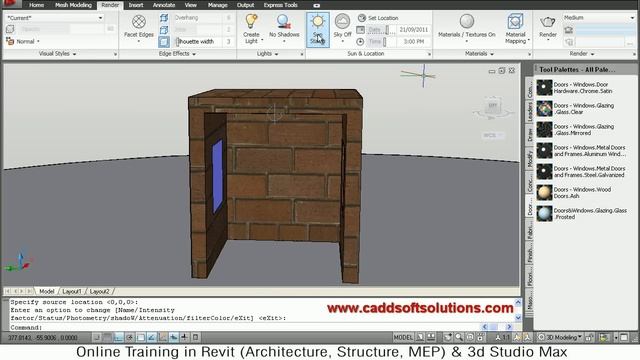Switch to the Home ribbon tab
This screenshot has height=360, width=640.
(36, 5)
